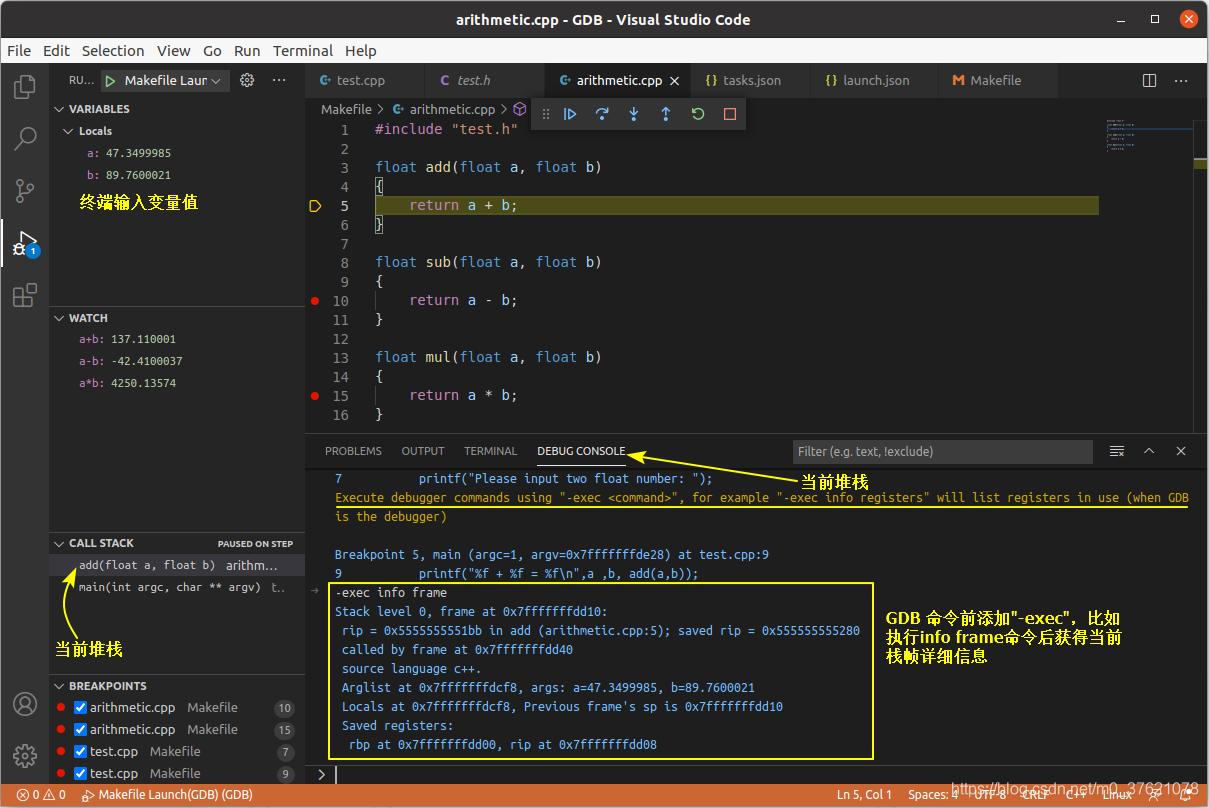Image resolution: width=1209 pixels, height=808 pixels.
Task: Start debugging with the green play icon
Action: coord(110,80)
